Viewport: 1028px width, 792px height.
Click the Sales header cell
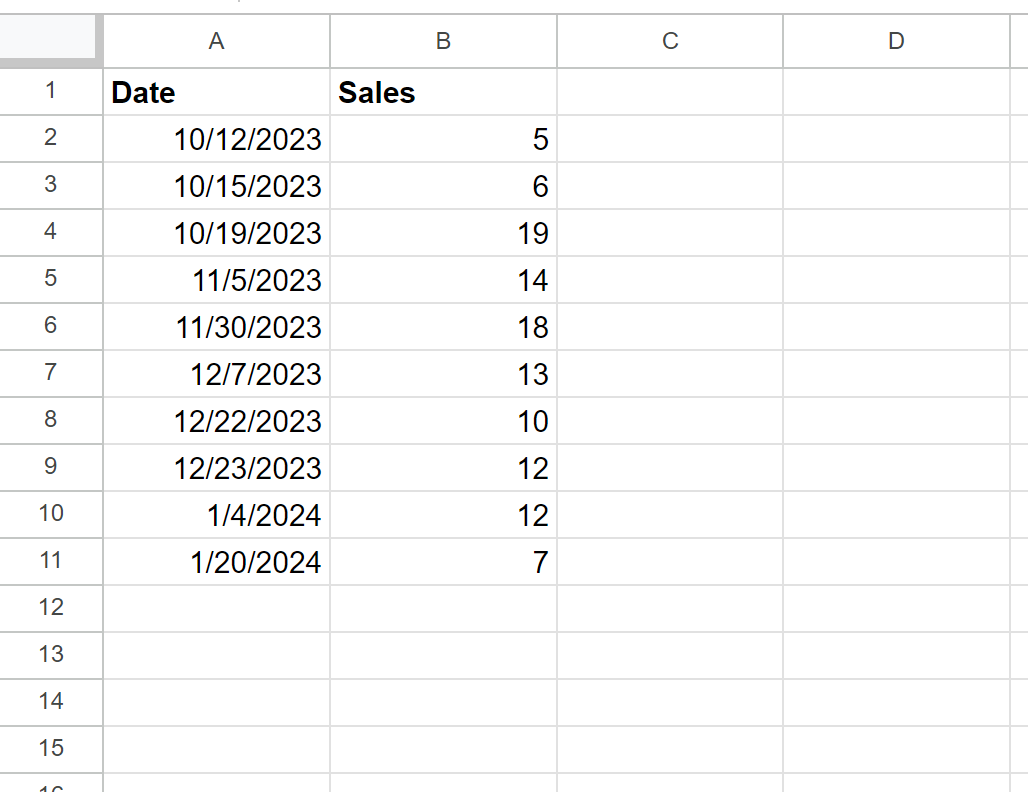[x=443, y=92]
